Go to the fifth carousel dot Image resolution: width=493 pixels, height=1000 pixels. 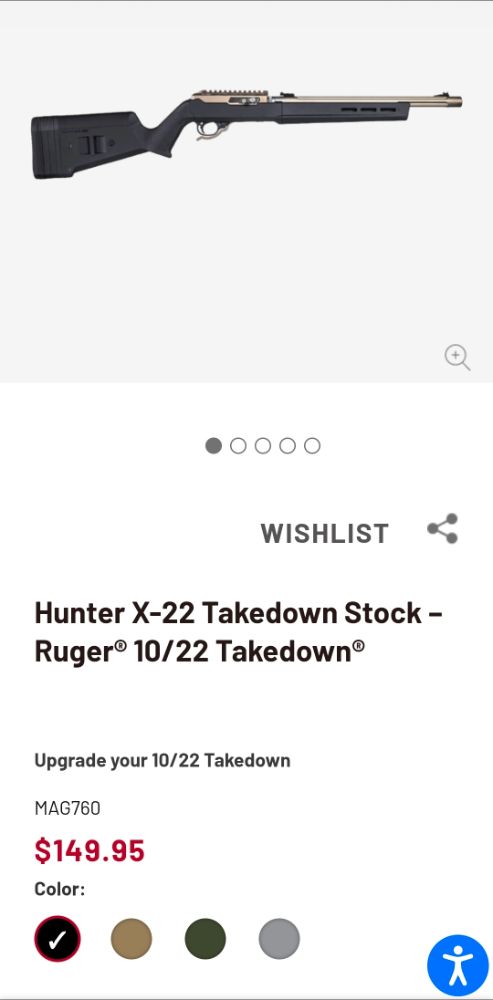[312, 446]
